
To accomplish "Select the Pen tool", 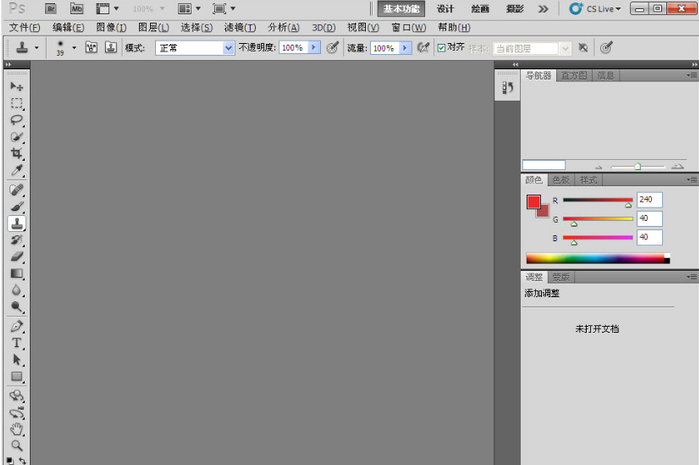I will (16, 326).
